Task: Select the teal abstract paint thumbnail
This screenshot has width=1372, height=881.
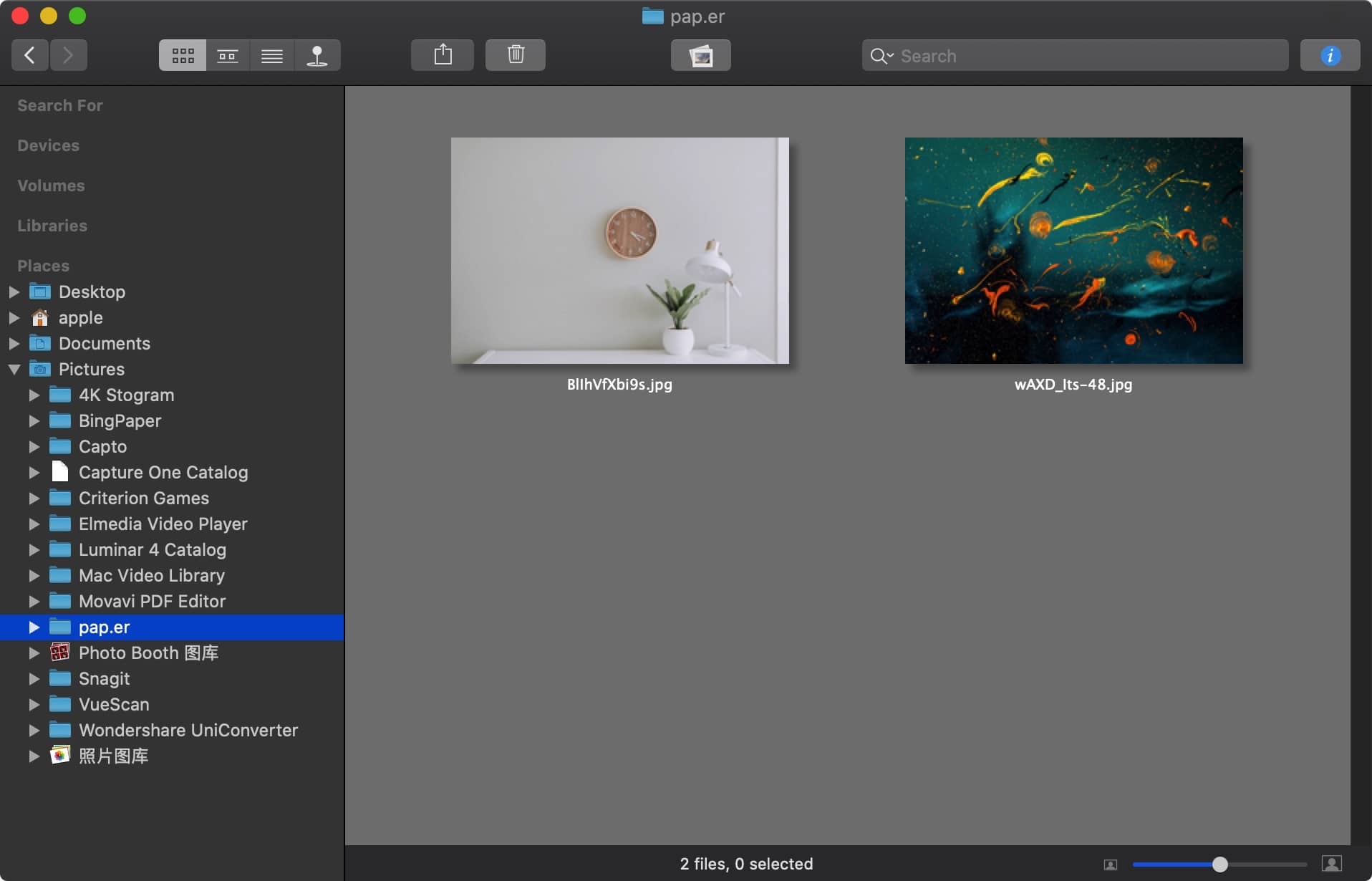Action: pos(1074,251)
